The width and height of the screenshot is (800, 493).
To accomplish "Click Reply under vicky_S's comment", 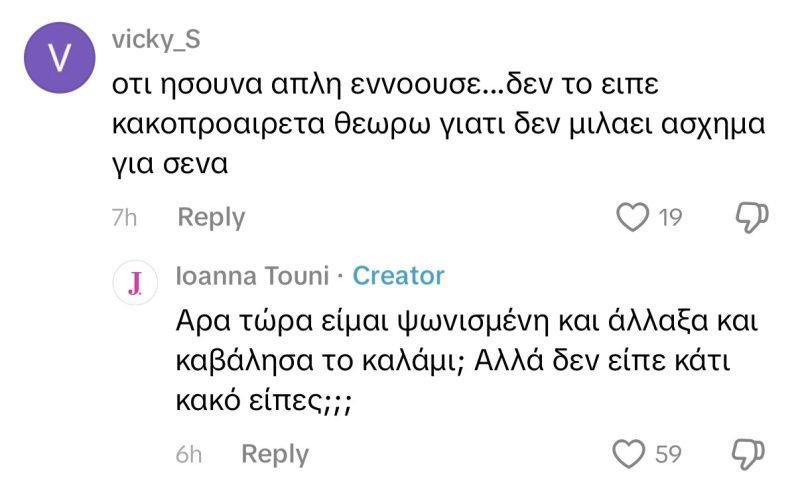I will pyautogui.click(x=211, y=217).
